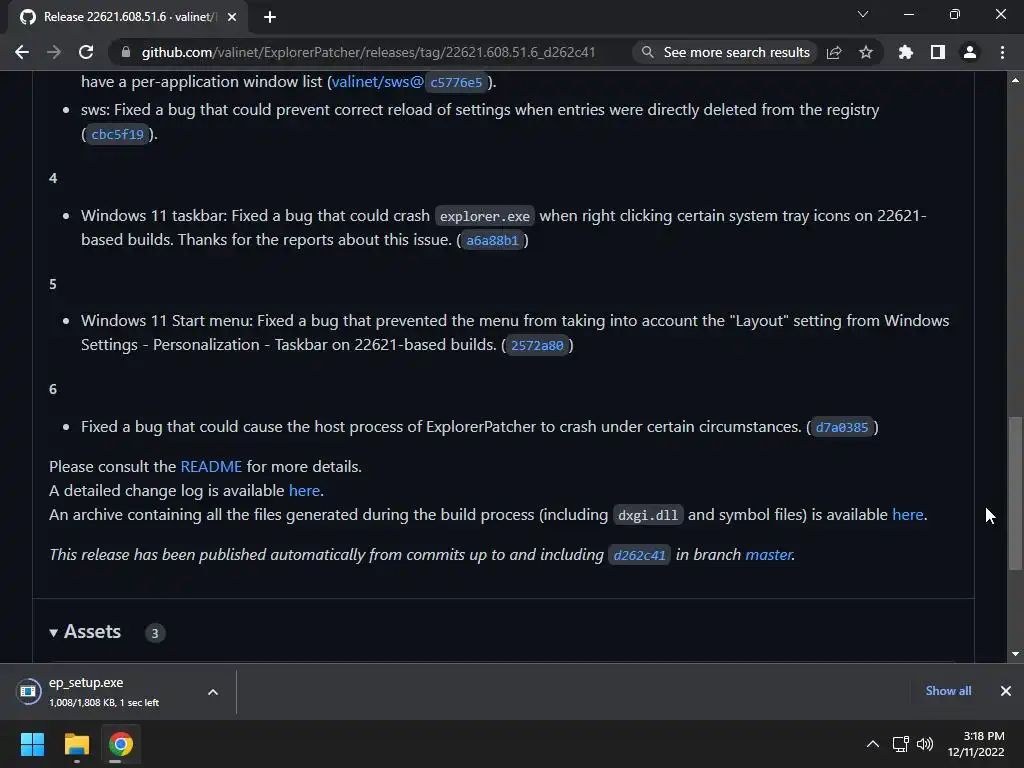Image resolution: width=1024 pixels, height=768 pixels.
Task: Show hidden system tray icons
Action: click(x=872, y=744)
